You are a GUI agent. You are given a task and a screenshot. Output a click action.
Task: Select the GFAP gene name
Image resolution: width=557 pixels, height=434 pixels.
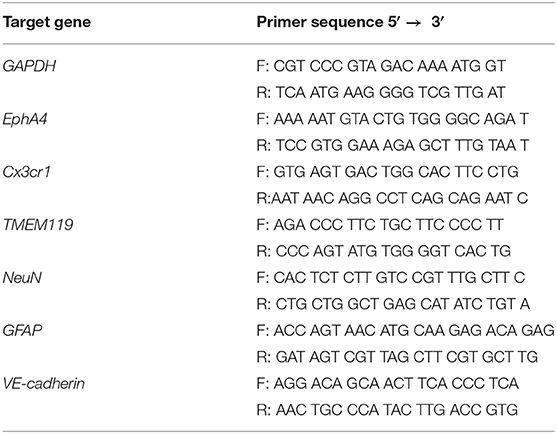pos(22,331)
